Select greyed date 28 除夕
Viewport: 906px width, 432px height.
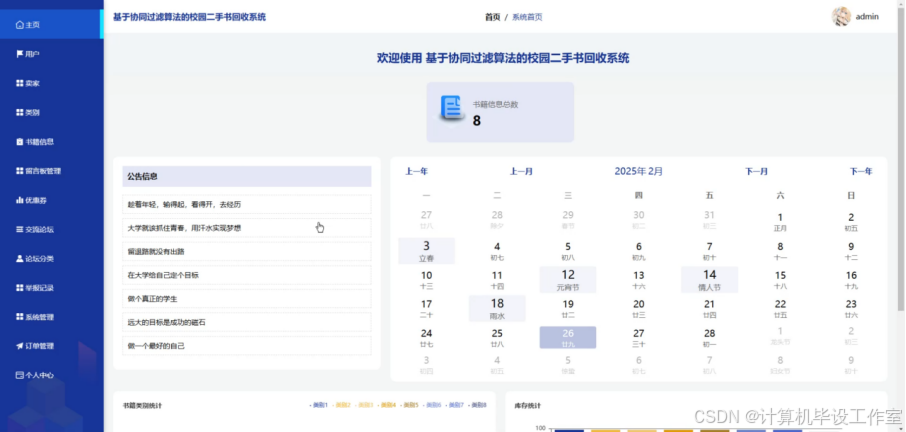tap(497, 222)
